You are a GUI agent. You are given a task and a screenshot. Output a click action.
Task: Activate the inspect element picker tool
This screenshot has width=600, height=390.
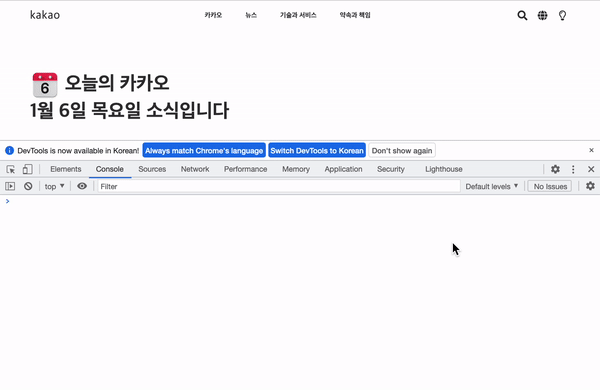[10, 169]
